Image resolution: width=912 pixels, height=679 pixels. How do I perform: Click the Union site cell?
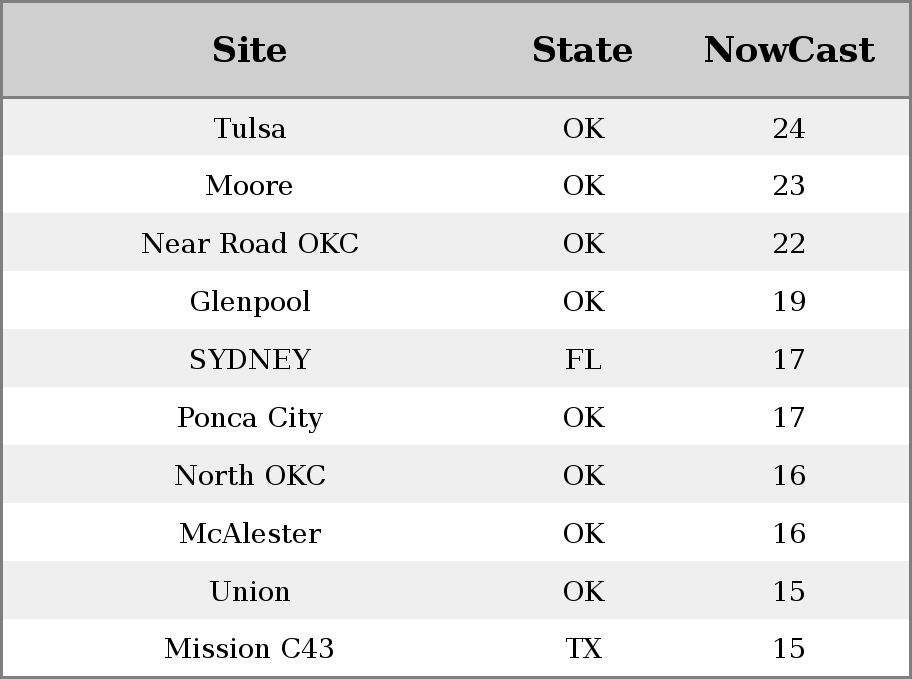pyautogui.click(x=250, y=591)
